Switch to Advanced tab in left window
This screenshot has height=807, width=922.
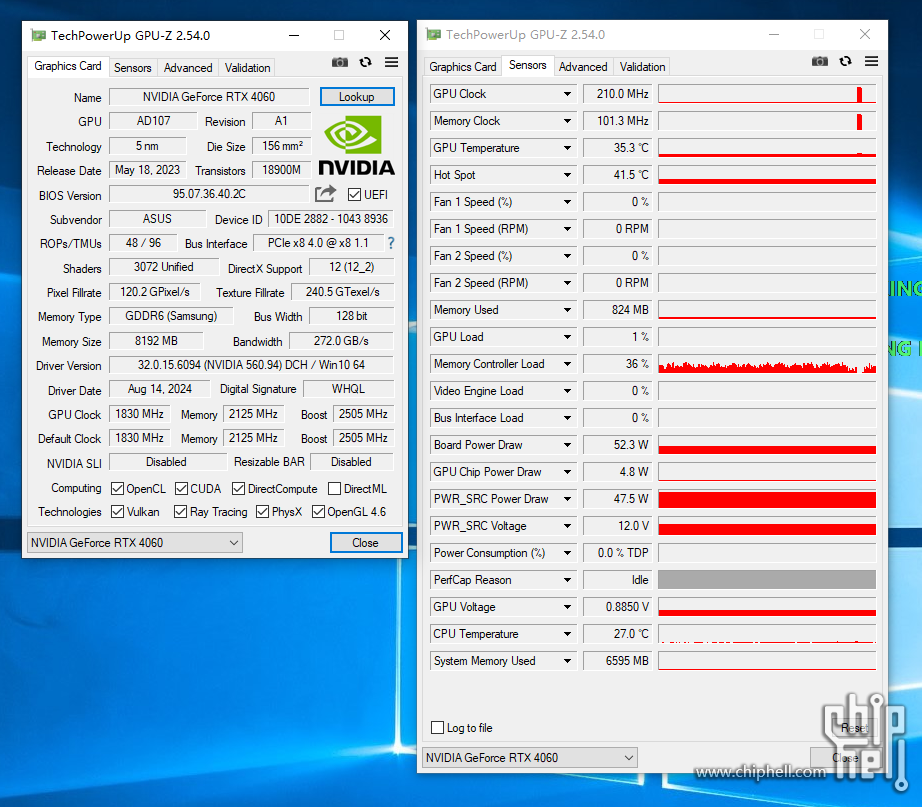point(188,68)
